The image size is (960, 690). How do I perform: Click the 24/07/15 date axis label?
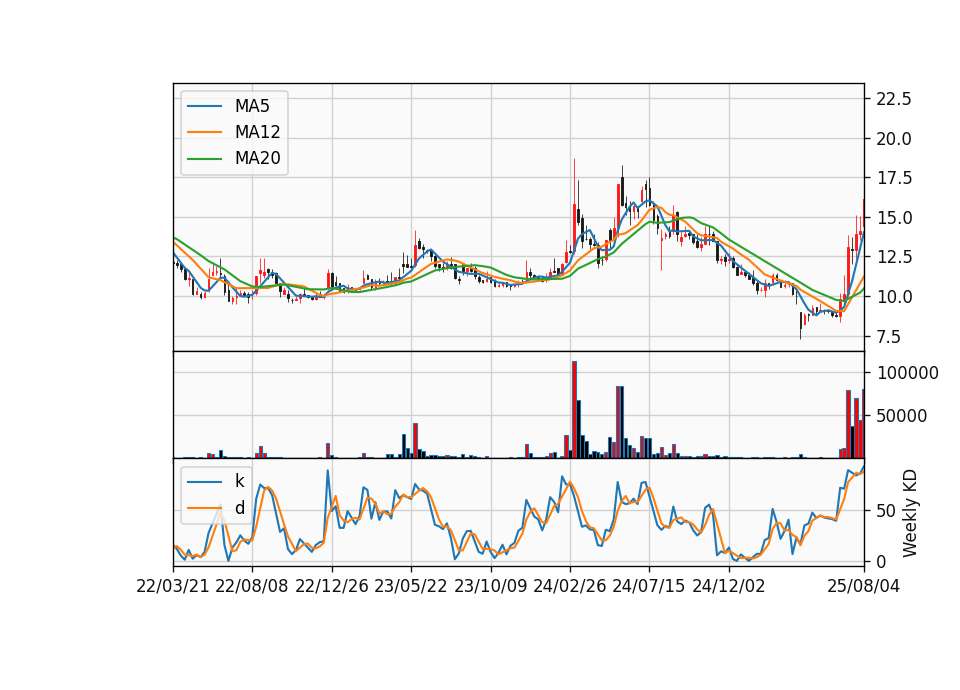[649, 586]
